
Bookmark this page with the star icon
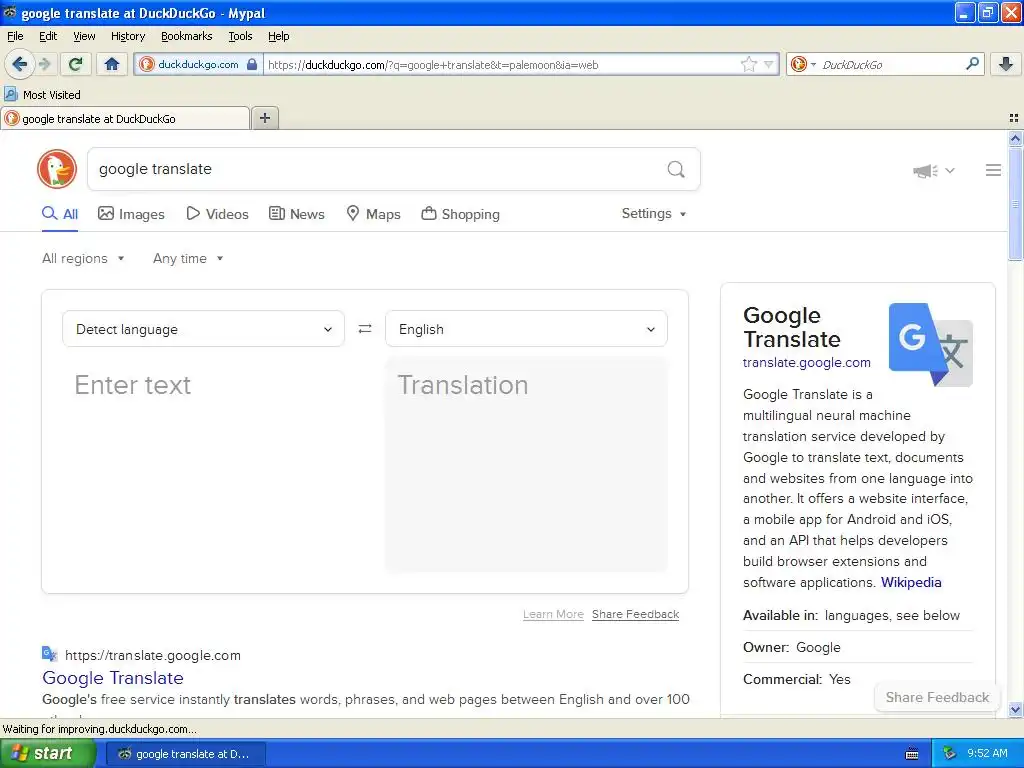pyautogui.click(x=748, y=64)
